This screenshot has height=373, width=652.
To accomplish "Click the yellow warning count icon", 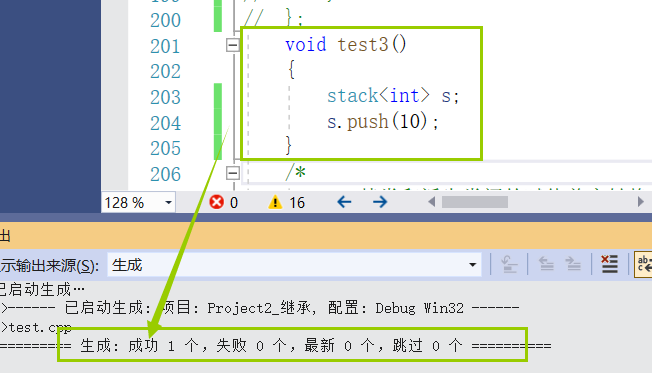I will pyautogui.click(x=275, y=203).
